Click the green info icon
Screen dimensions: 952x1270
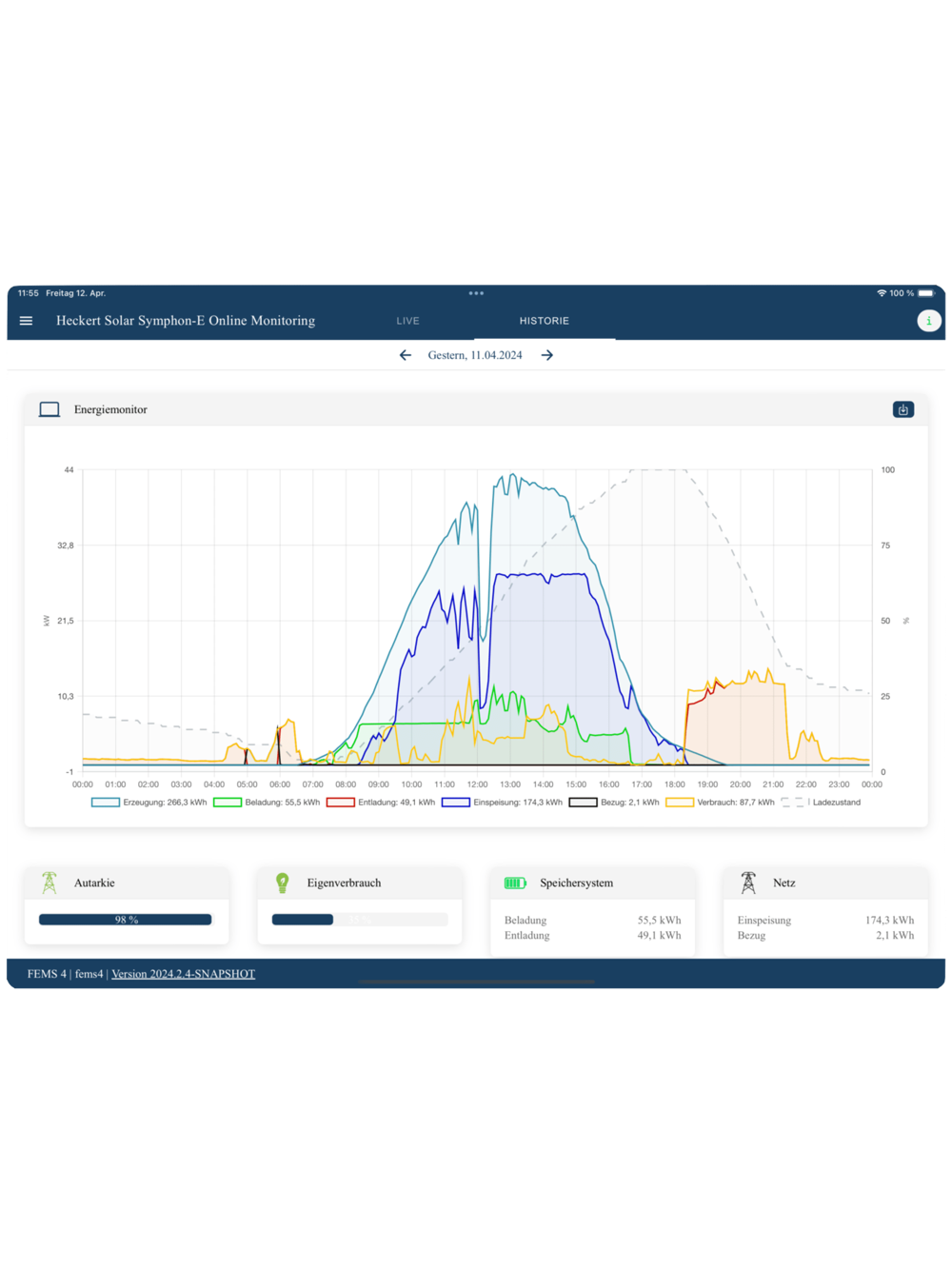pos(929,321)
